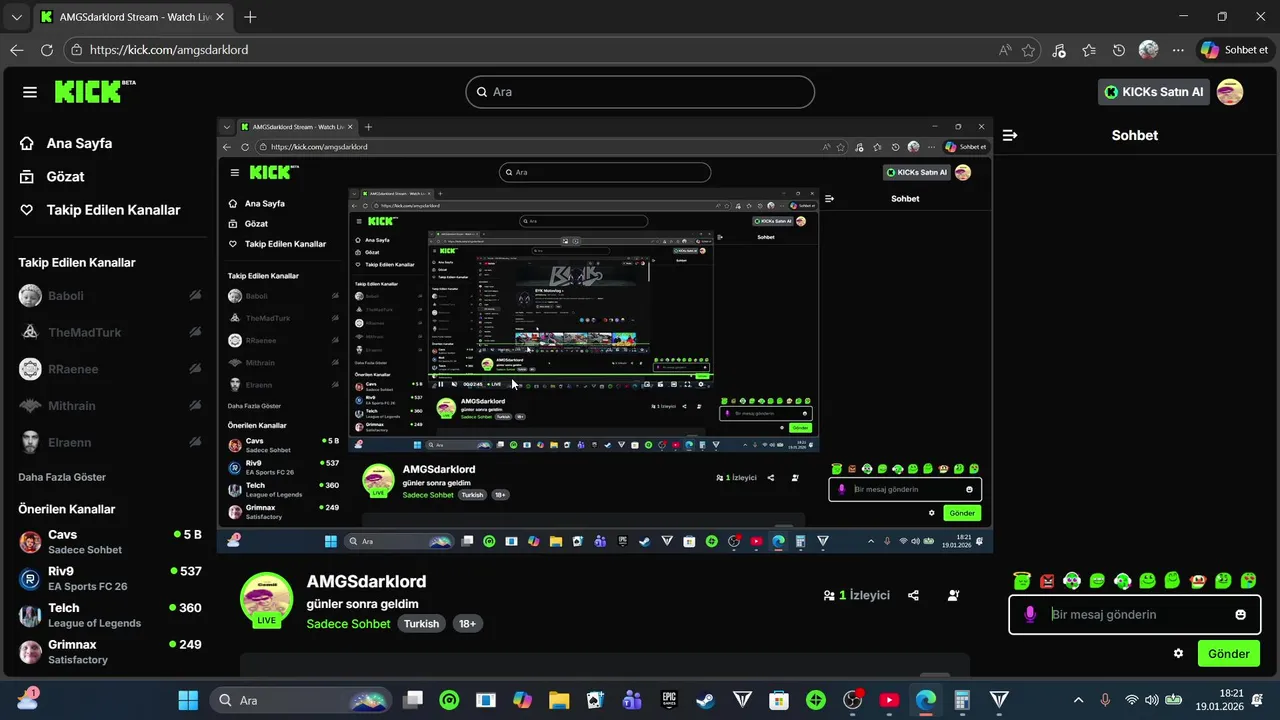Open Takip Edilen Kanallar menu item

point(100,210)
